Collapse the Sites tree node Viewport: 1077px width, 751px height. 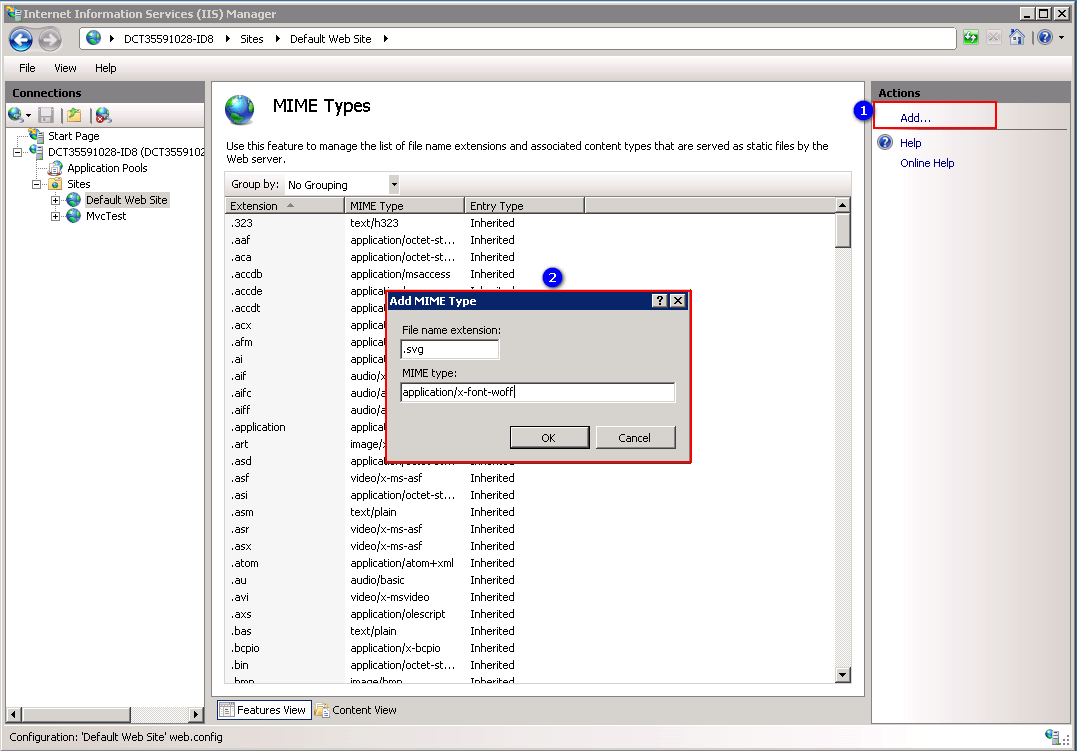(x=36, y=184)
